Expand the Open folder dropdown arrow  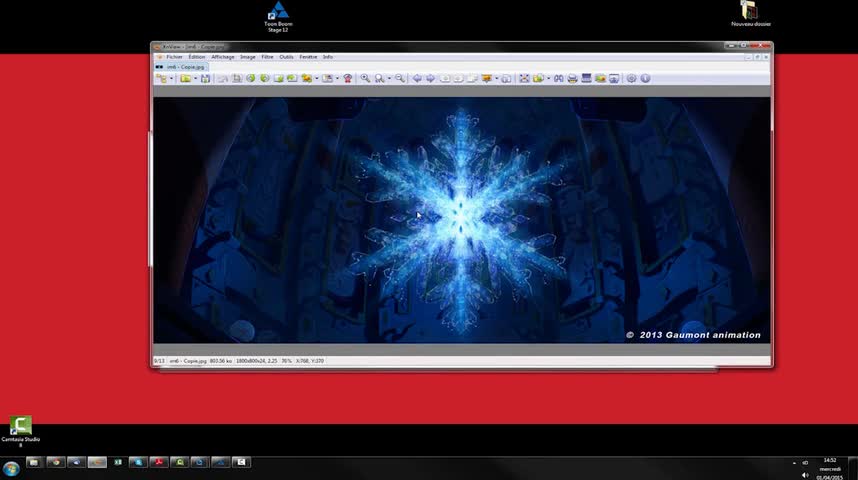(x=195, y=79)
